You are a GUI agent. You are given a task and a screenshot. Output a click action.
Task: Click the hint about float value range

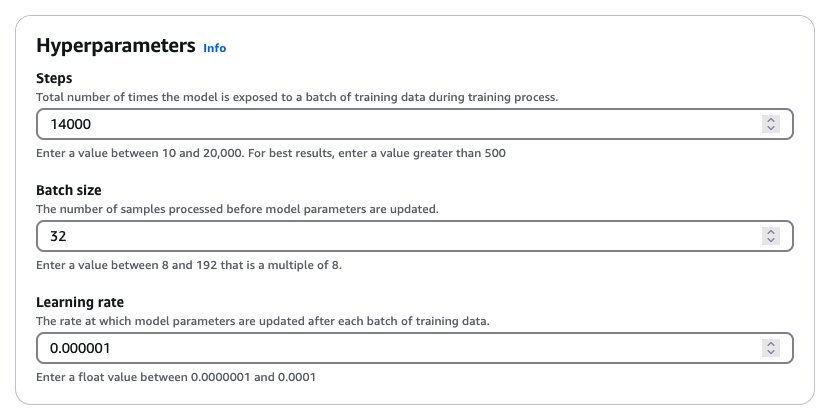(x=176, y=378)
